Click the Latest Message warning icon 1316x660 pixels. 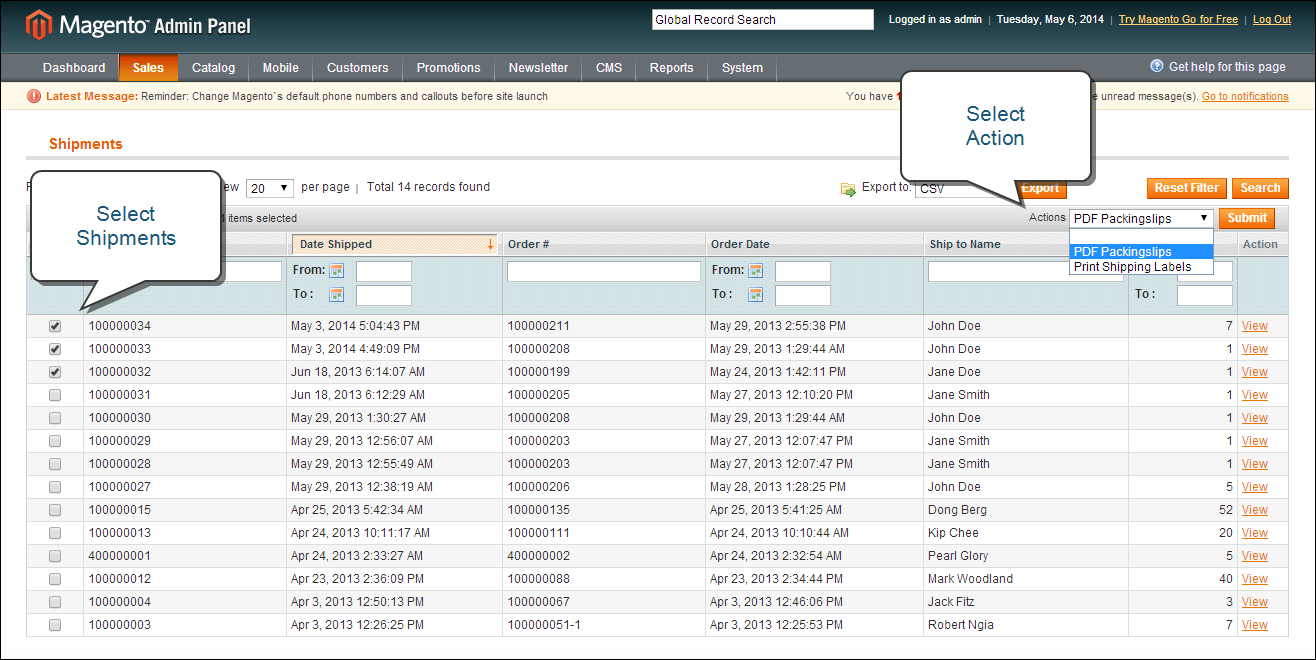(x=34, y=96)
